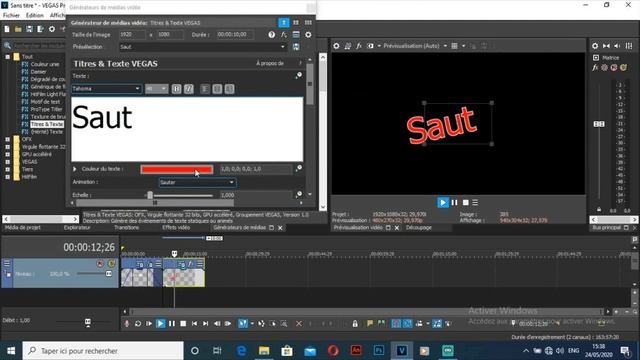Select the Motif de test generator
The width and height of the screenshot is (640, 360).
[x=45, y=102]
